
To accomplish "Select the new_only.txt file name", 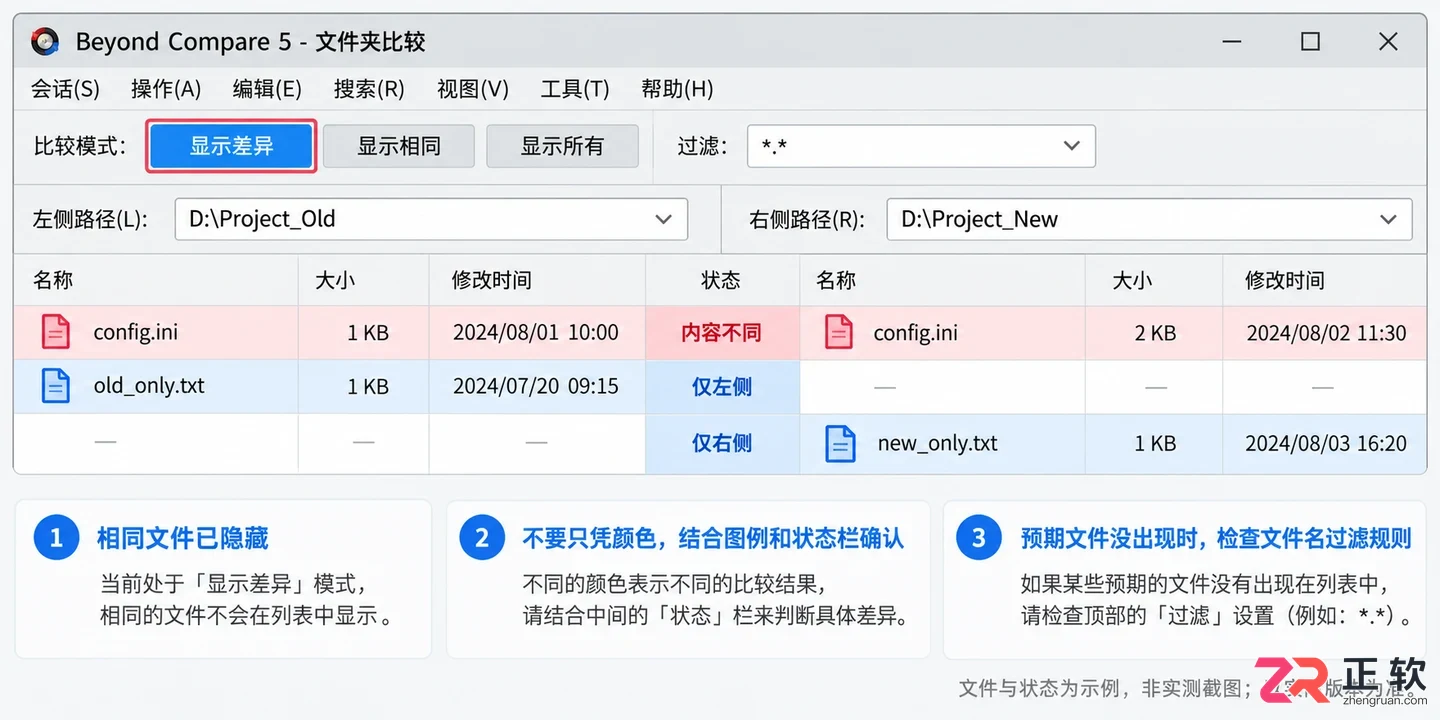I will tap(938, 443).
